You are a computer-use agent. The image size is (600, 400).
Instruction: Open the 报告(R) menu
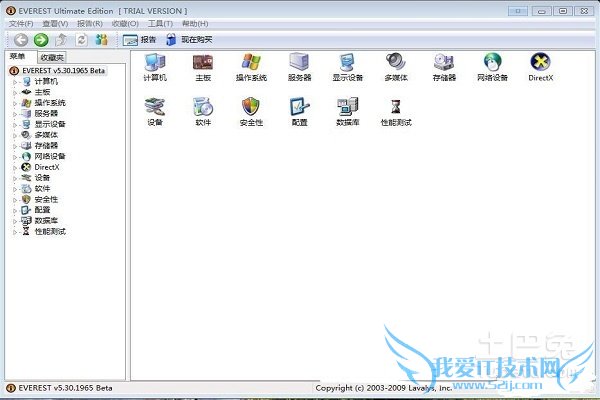tap(90, 24)
